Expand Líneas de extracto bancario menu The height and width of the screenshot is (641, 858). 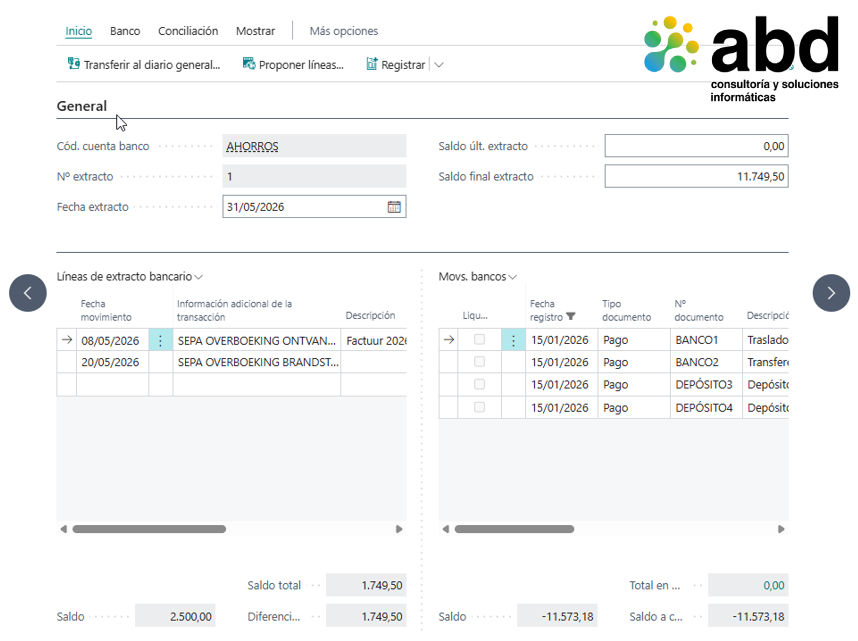point(199,277)
